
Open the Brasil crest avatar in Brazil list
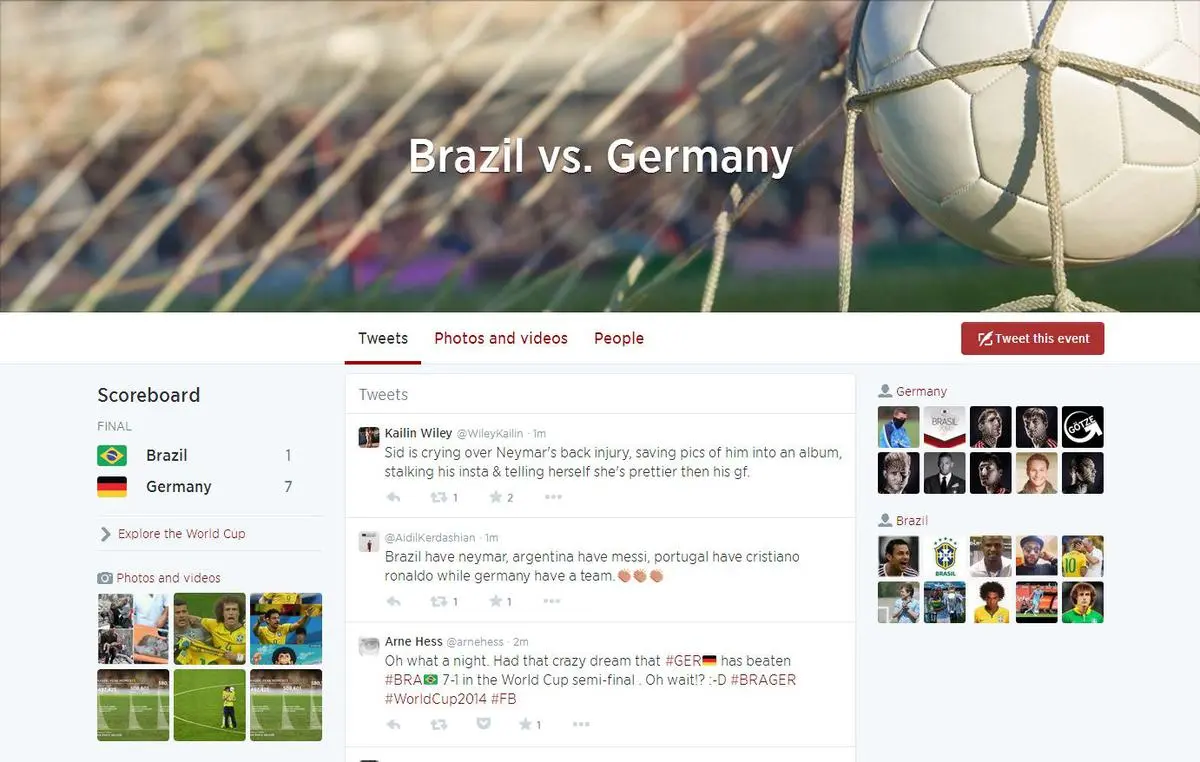945,556
